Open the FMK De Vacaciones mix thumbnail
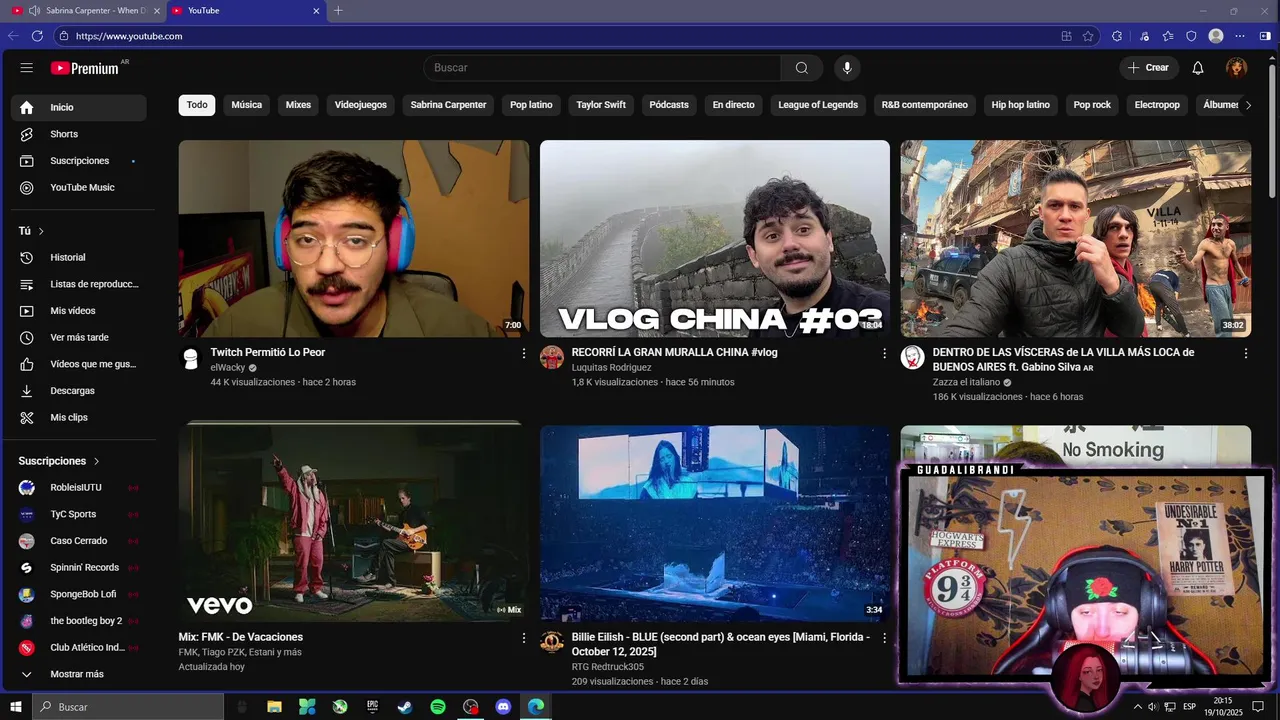This screenshot has height=720, width=1280. pos(354,523)
